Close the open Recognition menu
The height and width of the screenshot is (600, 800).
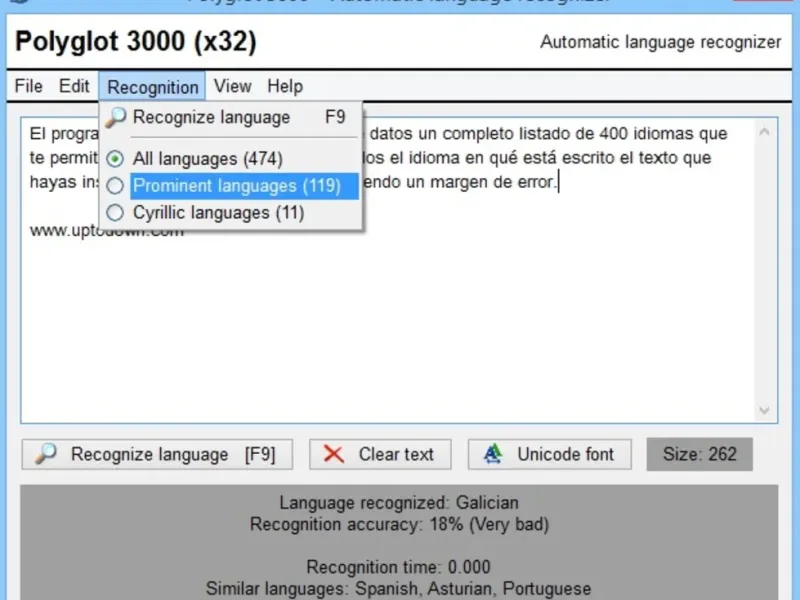point(153,87)
